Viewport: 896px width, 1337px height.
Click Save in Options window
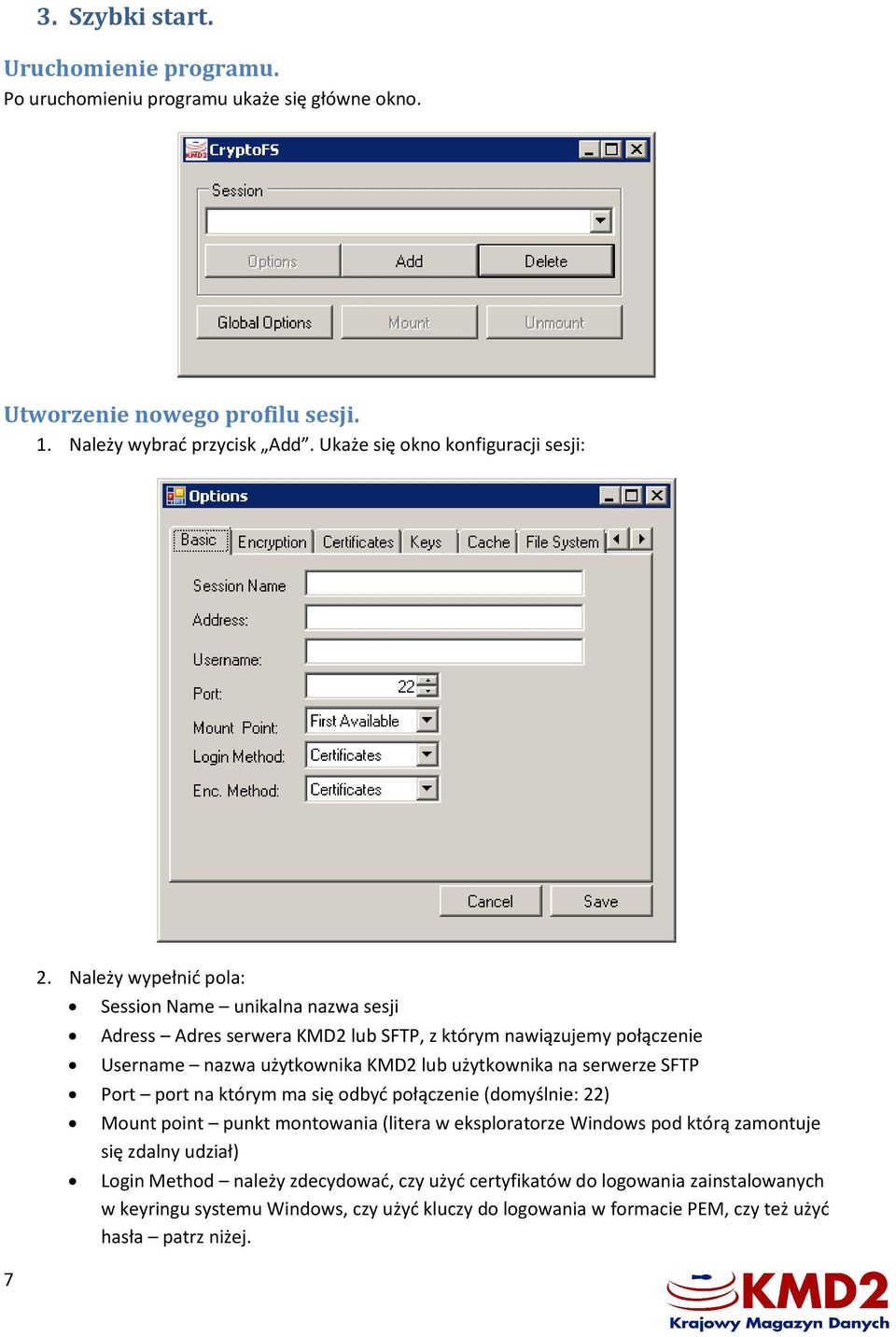pos(601,901)
